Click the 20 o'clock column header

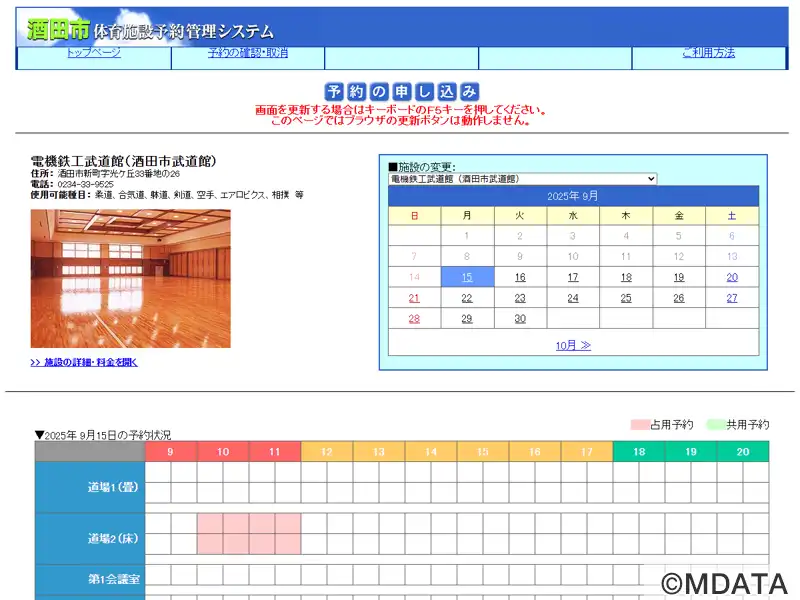pyautogui.click(x=743, y=452)
